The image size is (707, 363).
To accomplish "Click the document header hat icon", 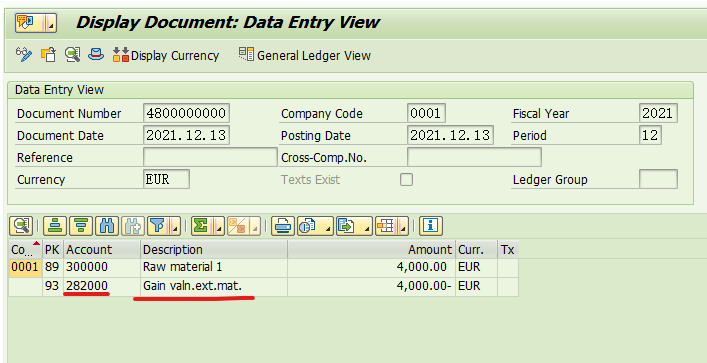I will click(x=96, y=55).
